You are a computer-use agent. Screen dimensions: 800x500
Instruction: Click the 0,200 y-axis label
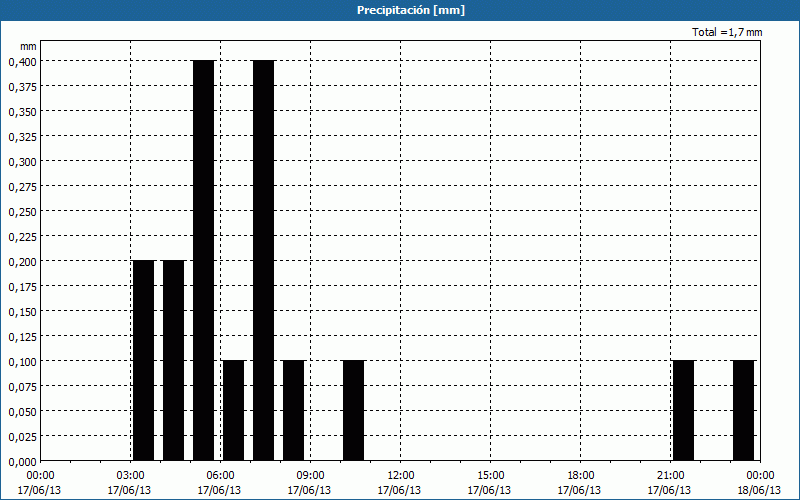click(x=22, y=262)
